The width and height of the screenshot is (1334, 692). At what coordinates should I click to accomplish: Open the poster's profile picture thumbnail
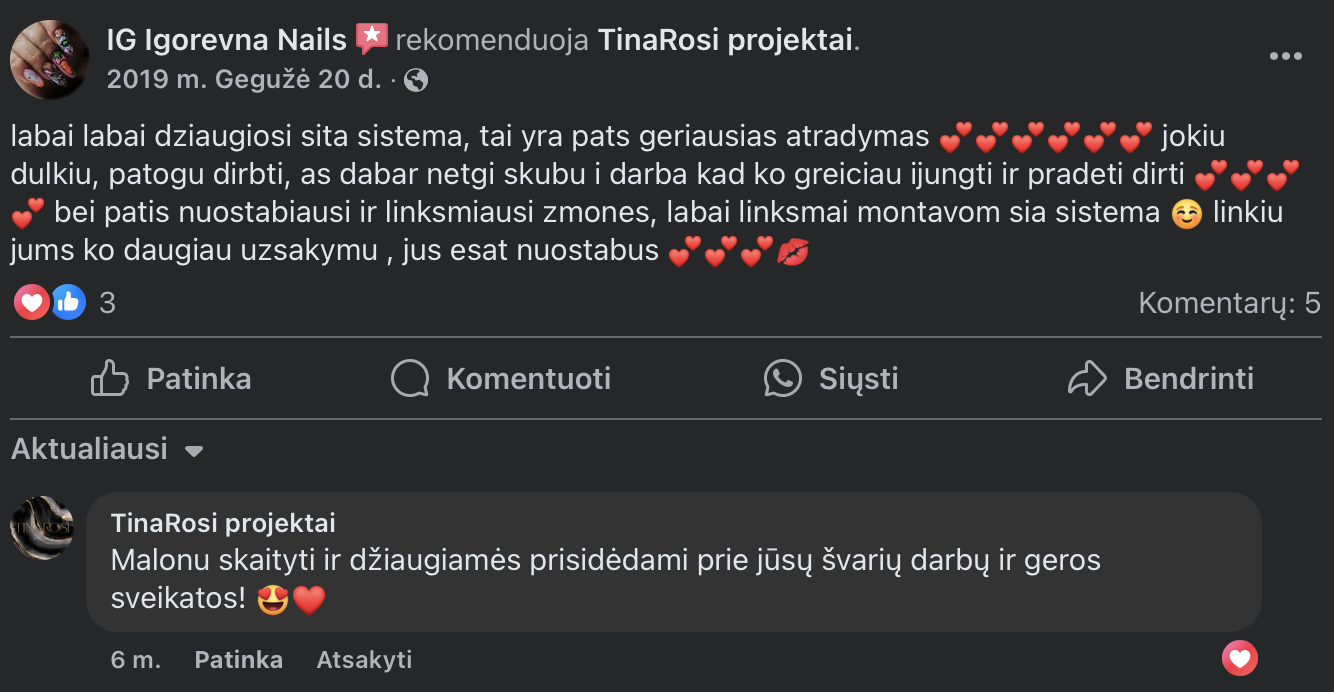(x=50, y=60)
